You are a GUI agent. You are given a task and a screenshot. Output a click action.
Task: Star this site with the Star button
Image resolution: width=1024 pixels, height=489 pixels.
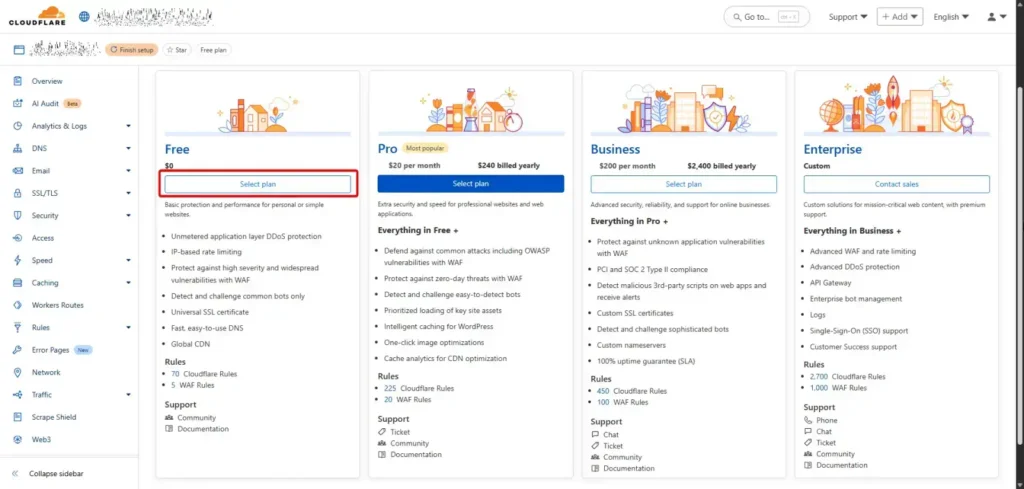pos(176,50)
